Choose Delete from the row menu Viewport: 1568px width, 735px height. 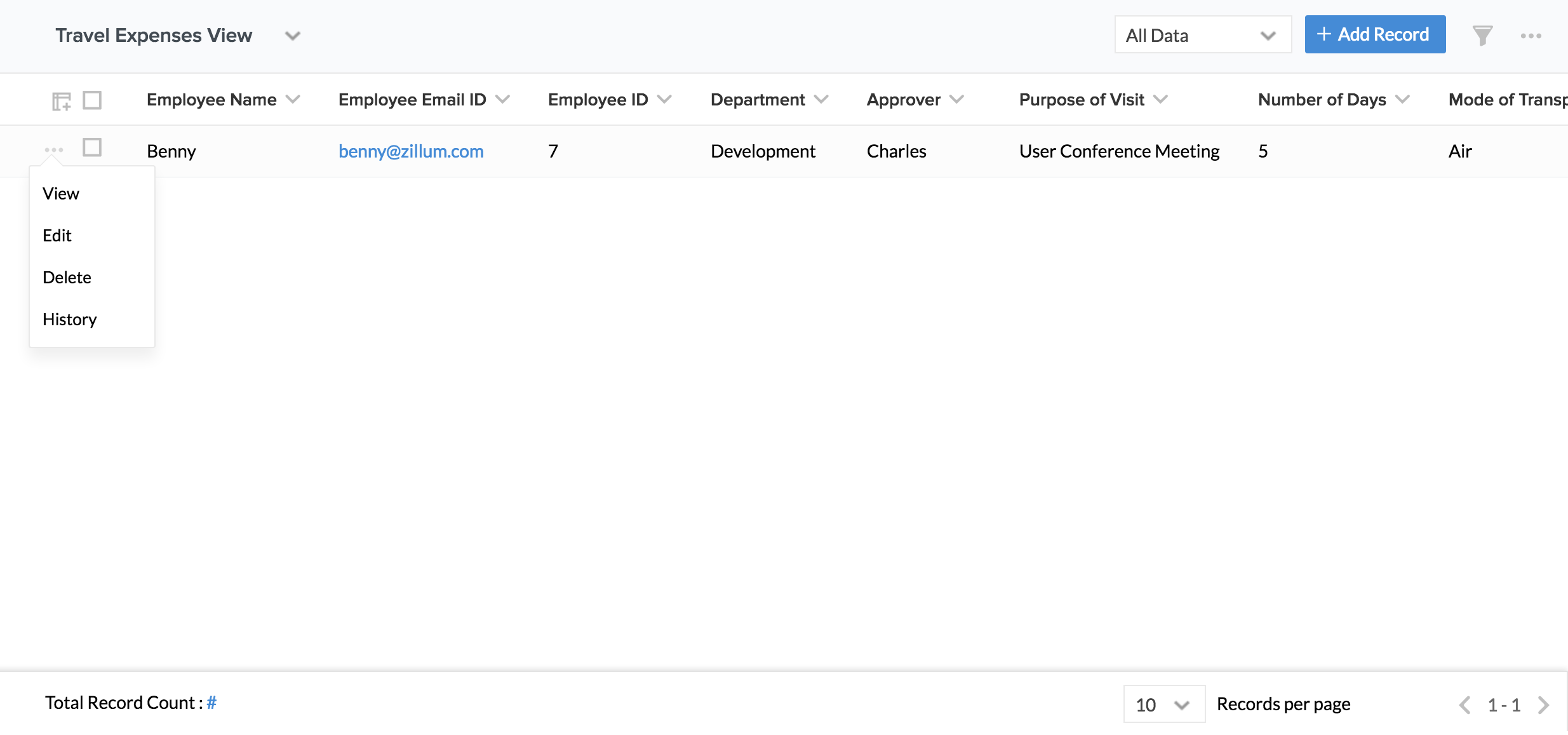coord(67,278)
